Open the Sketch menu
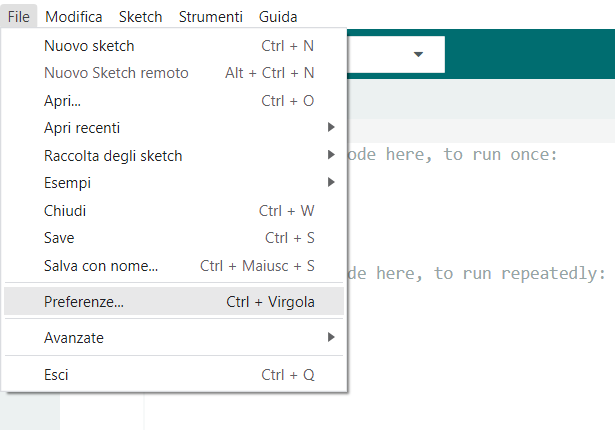The width and height of the screenshot is (615, 430). (140, 17)
